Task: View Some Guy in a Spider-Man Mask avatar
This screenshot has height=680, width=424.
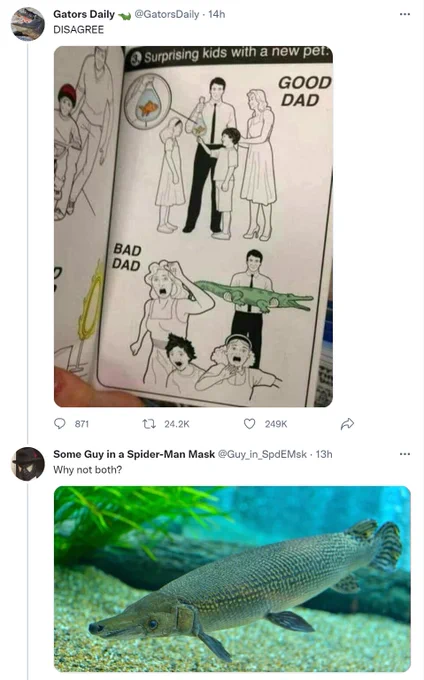Action: click(x=27, y=464)
